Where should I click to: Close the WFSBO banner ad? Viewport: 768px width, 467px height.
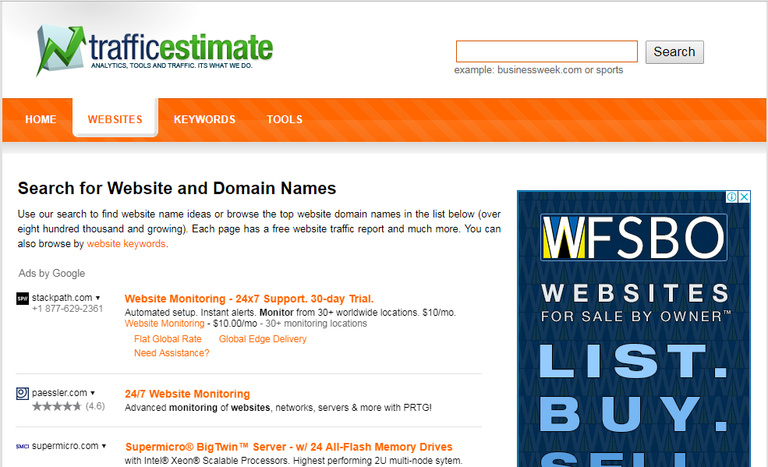[744, 197]
